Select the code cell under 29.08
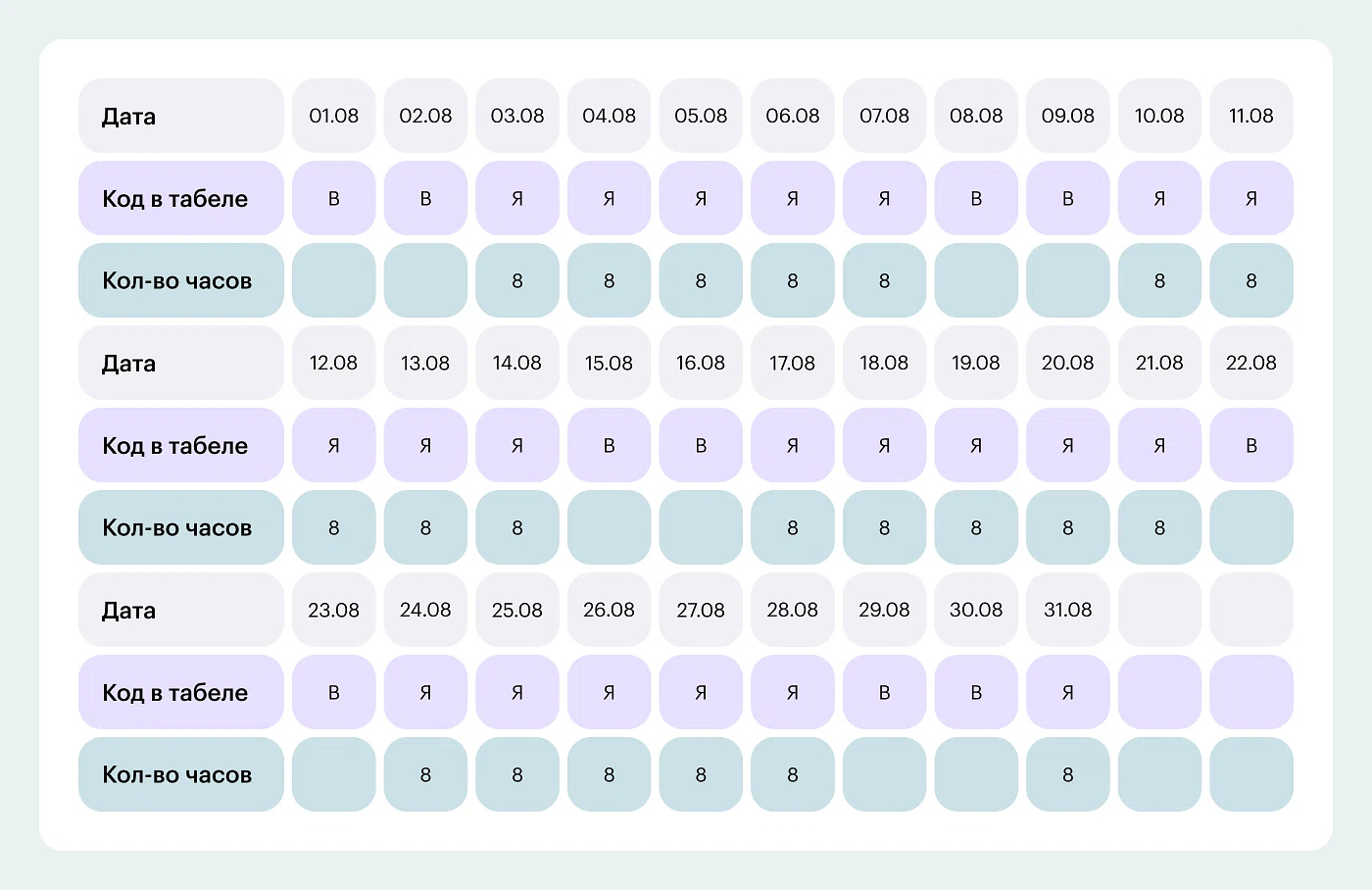Screen dimensions: 1372x890 point(884,692)
